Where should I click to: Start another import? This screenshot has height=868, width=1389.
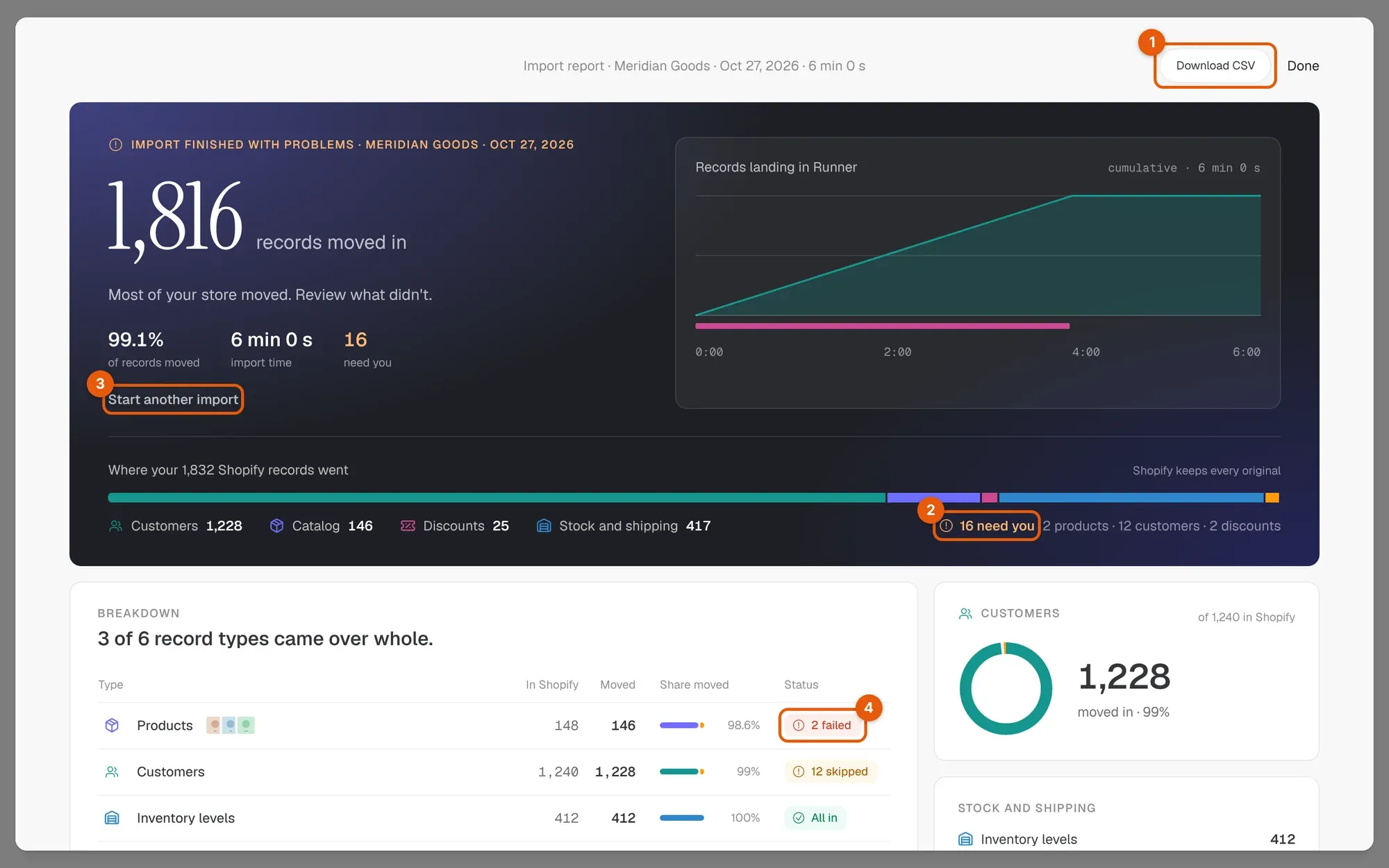point(173,399)
